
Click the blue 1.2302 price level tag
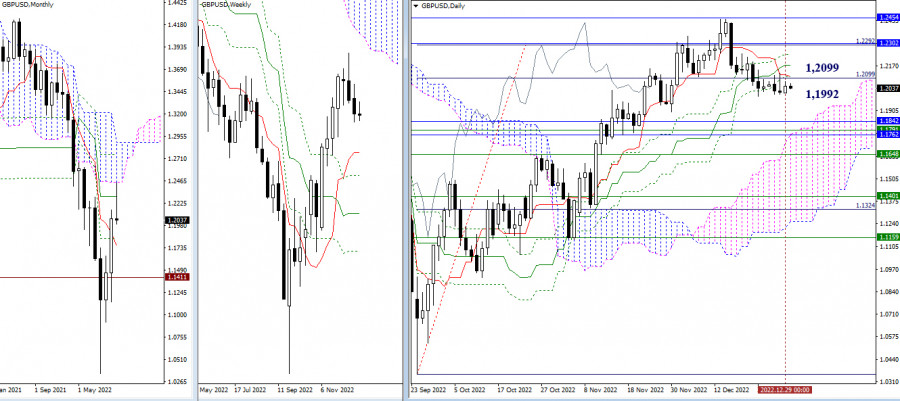(x=887, y=43)
